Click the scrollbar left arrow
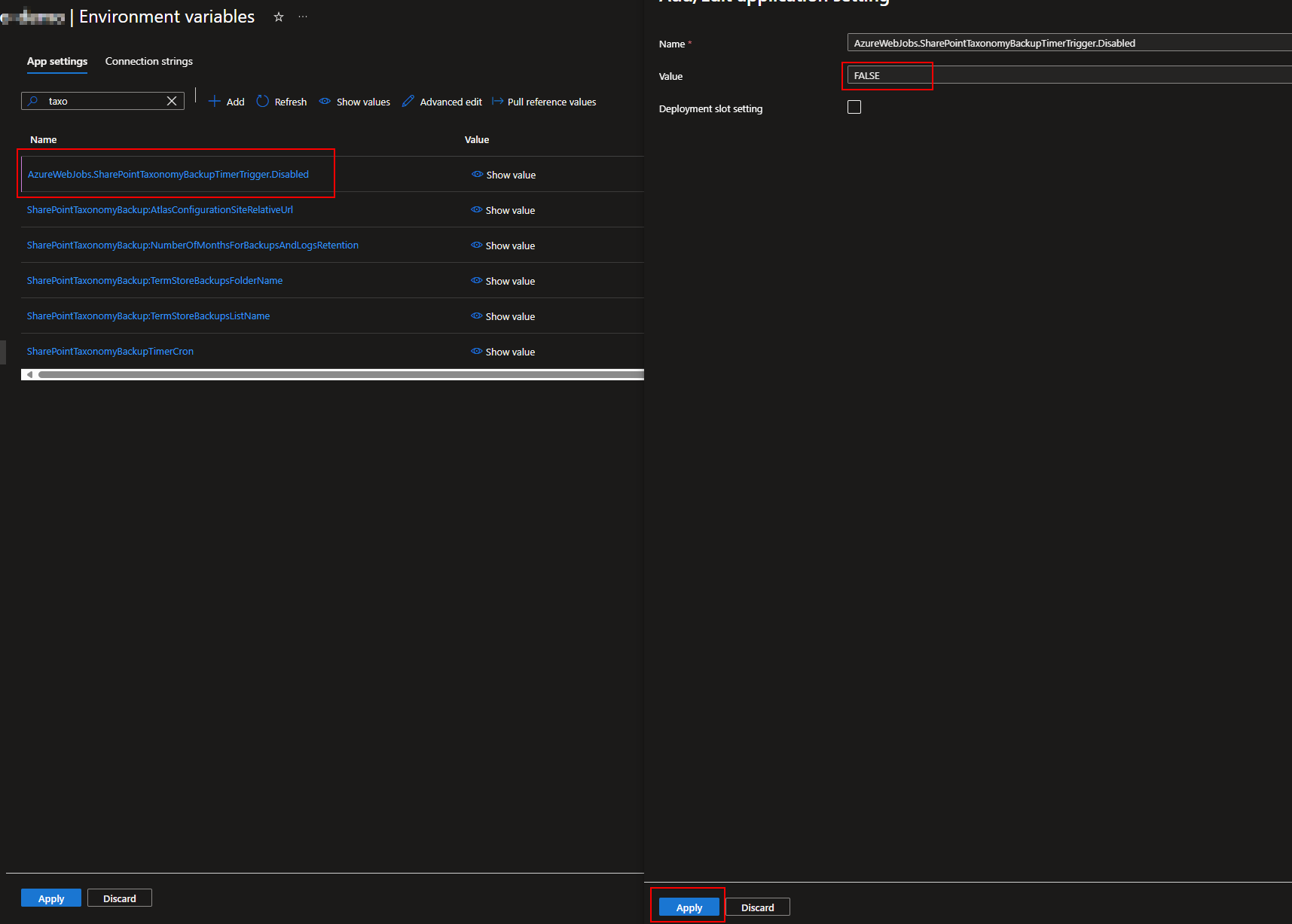The image size is (1292, 924). coord(29,374)
